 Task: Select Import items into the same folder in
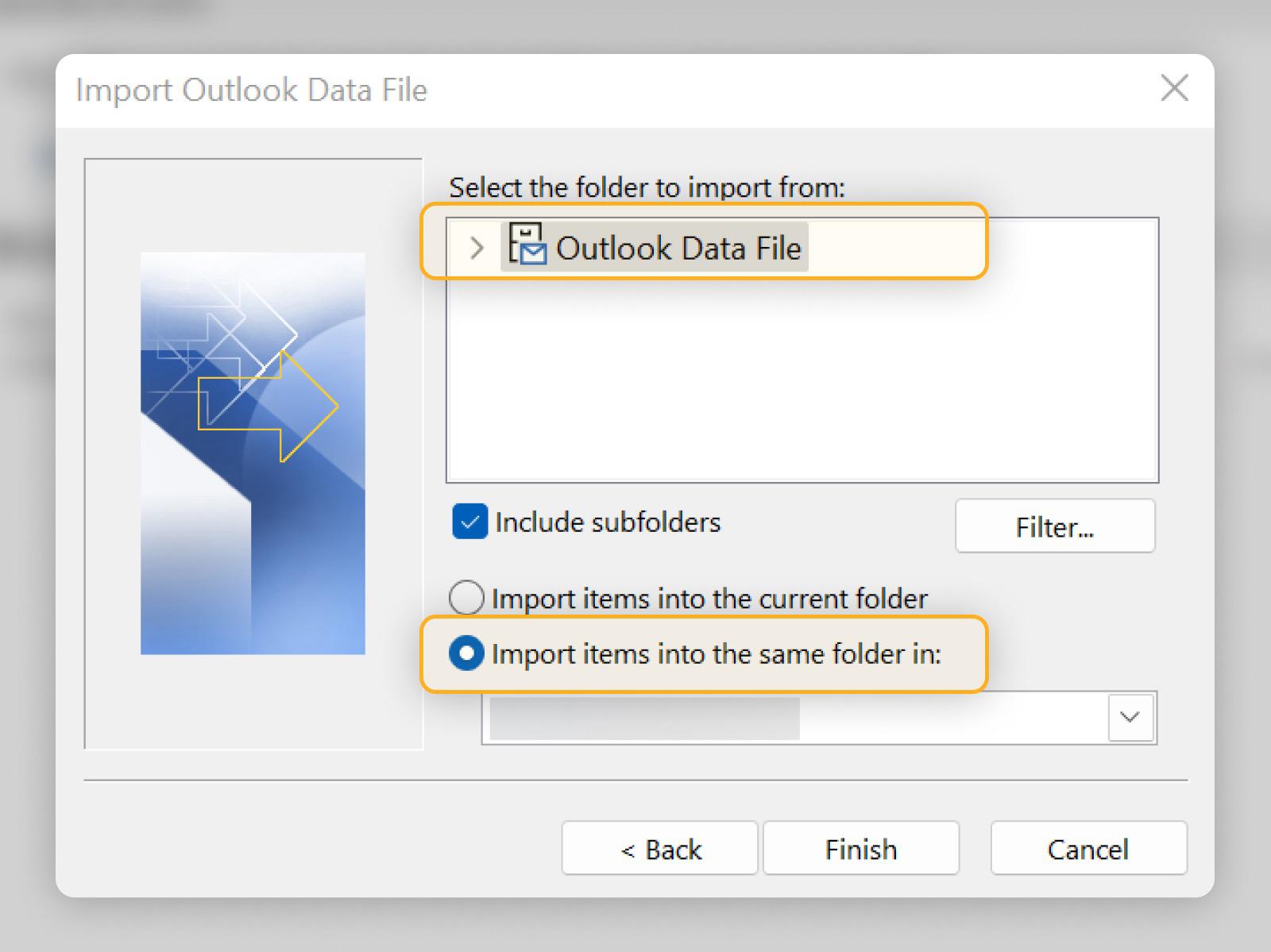pos(467,653)
